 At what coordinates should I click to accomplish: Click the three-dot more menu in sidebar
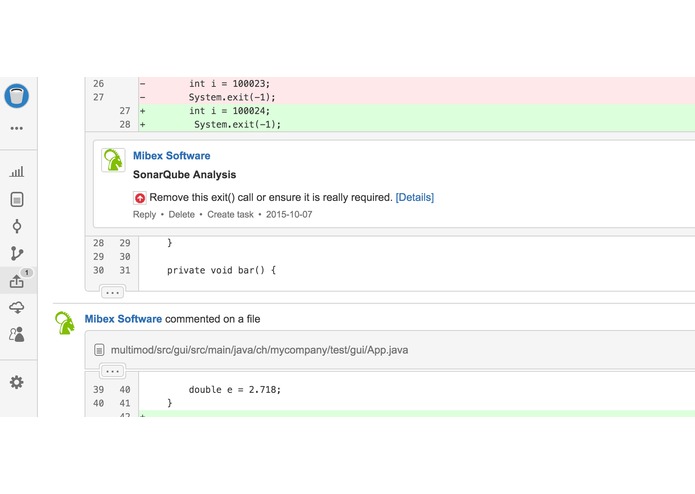(x=17, y=128)
